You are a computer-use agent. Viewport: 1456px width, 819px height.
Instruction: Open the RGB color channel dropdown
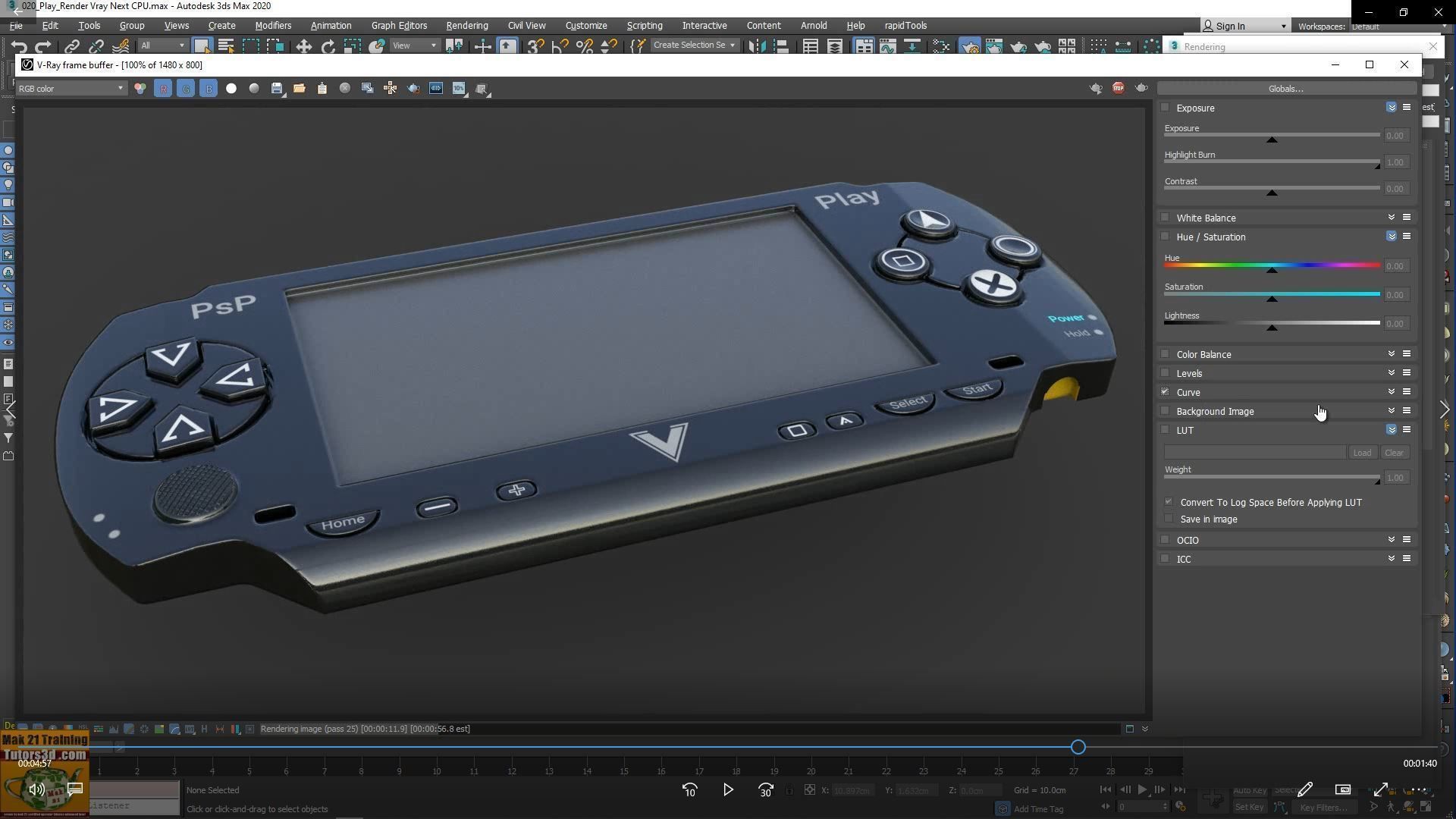[71, 89]
